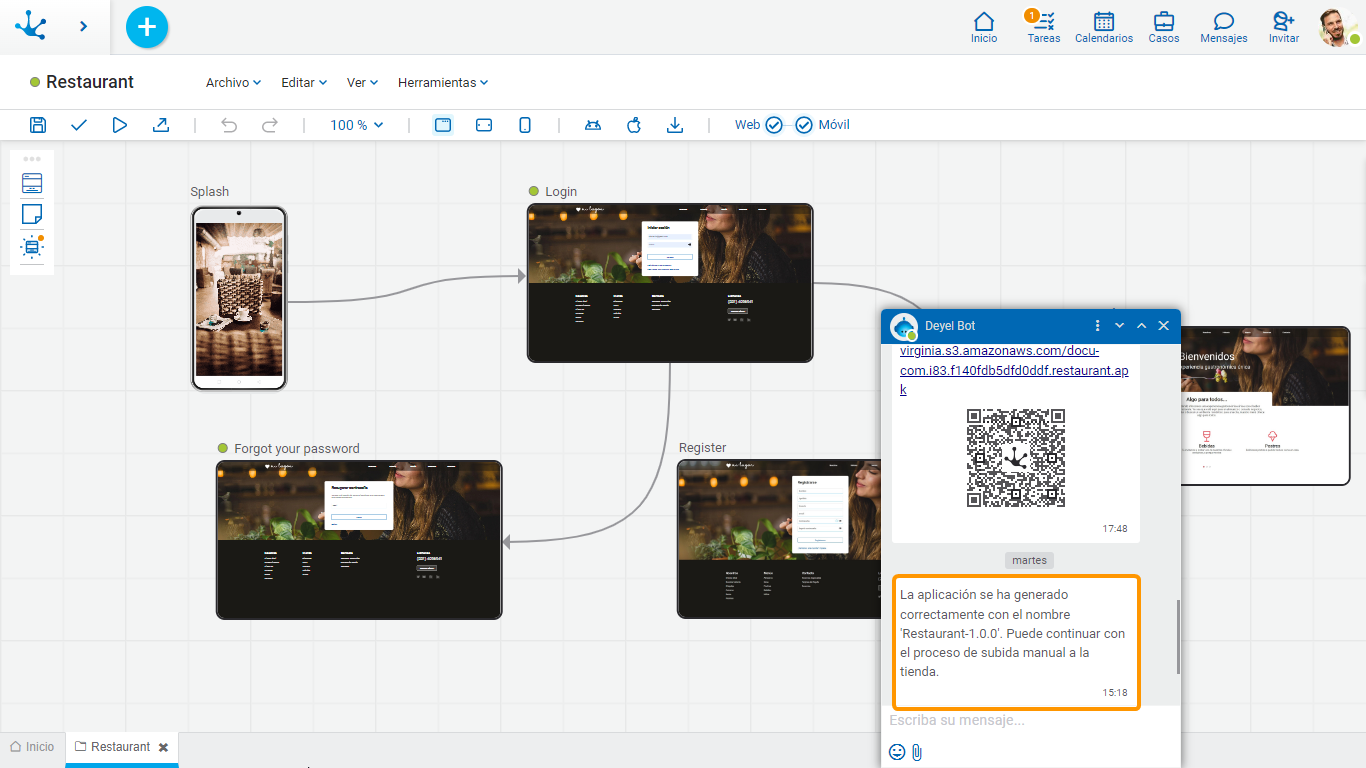Image resolution: width=1366 pixels, height=768 pixels.
Task: Open the Editar menu
Action: coord(304,83)
